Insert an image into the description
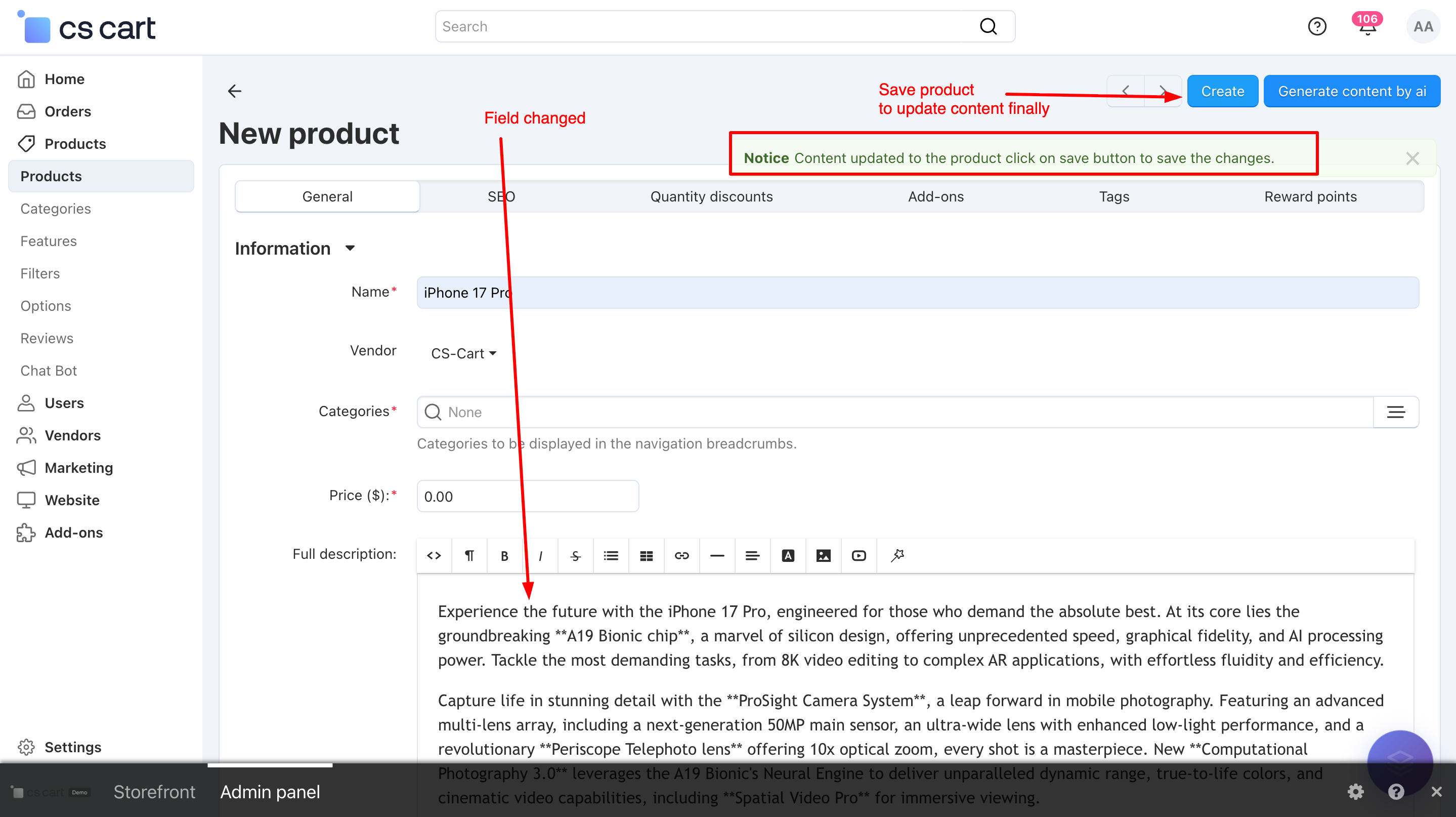 click(x=823, y=555)
